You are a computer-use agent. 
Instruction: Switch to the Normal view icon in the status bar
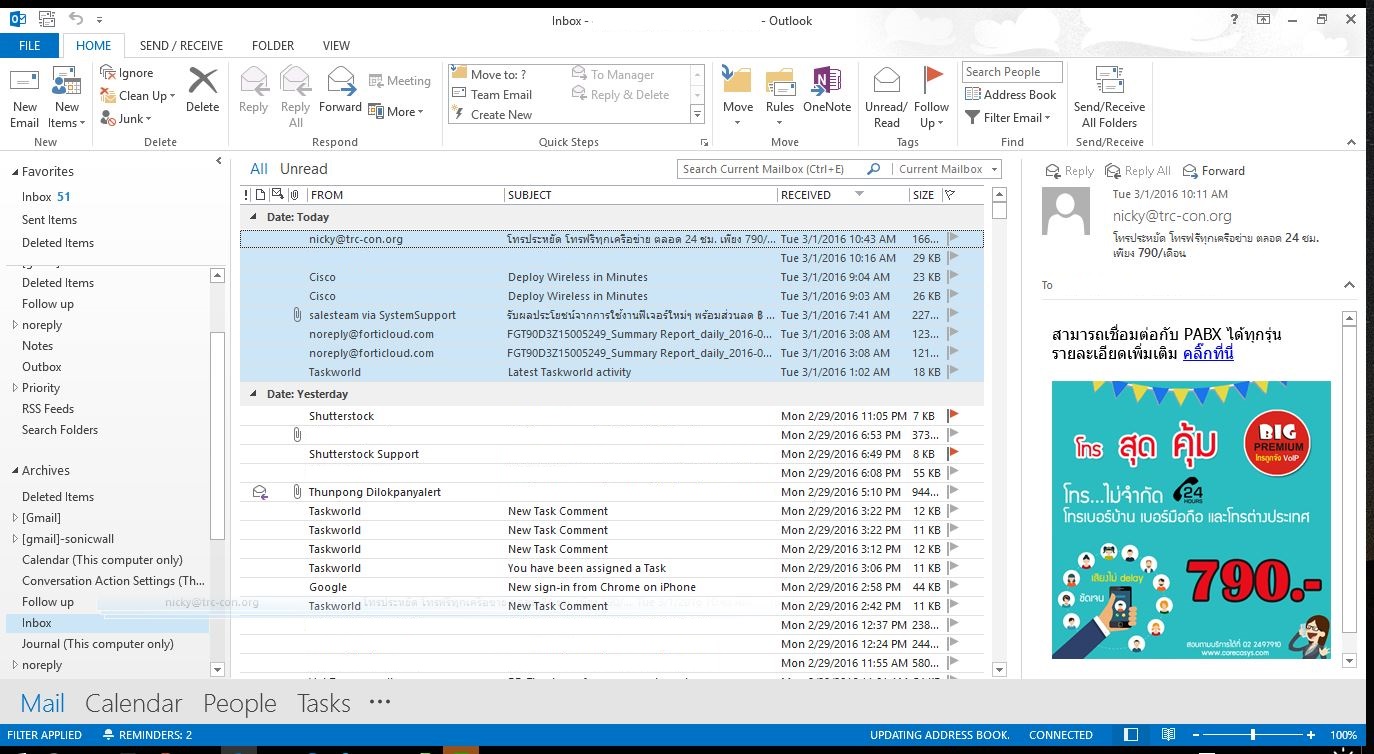pyautogui.click(x=1131, y=735)
